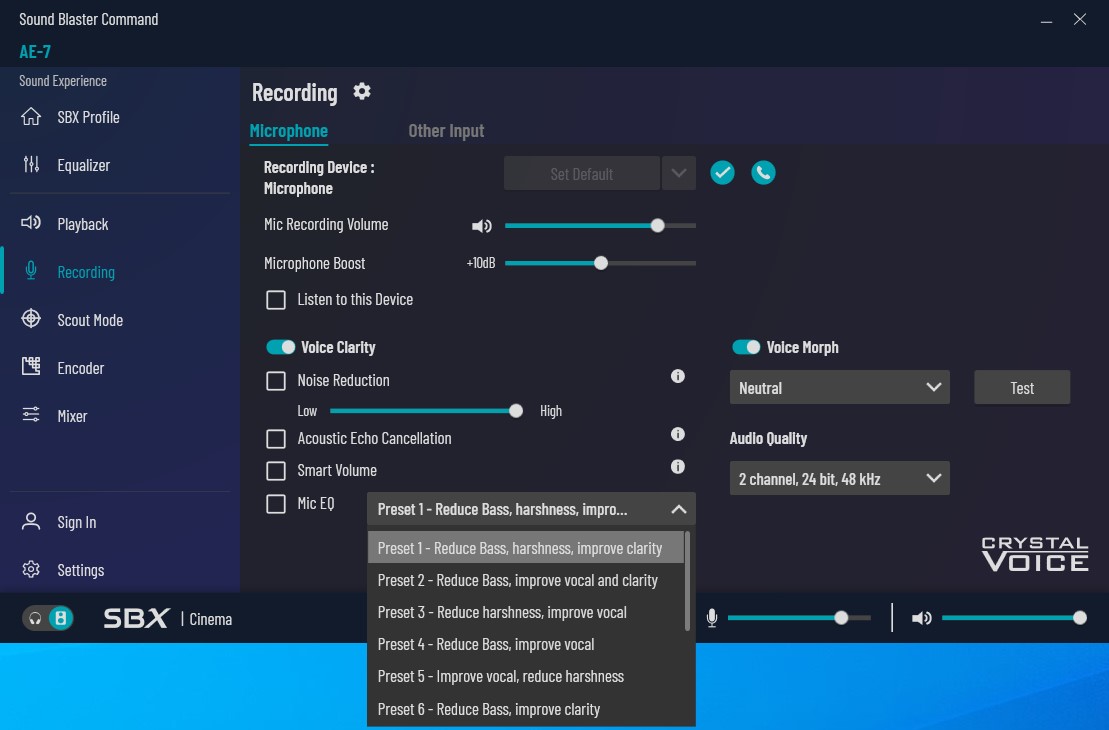The width and height of the screenshot is (1109, 730).
Task: Click the teal checkmark default device icon
Action: click(722, 173)
